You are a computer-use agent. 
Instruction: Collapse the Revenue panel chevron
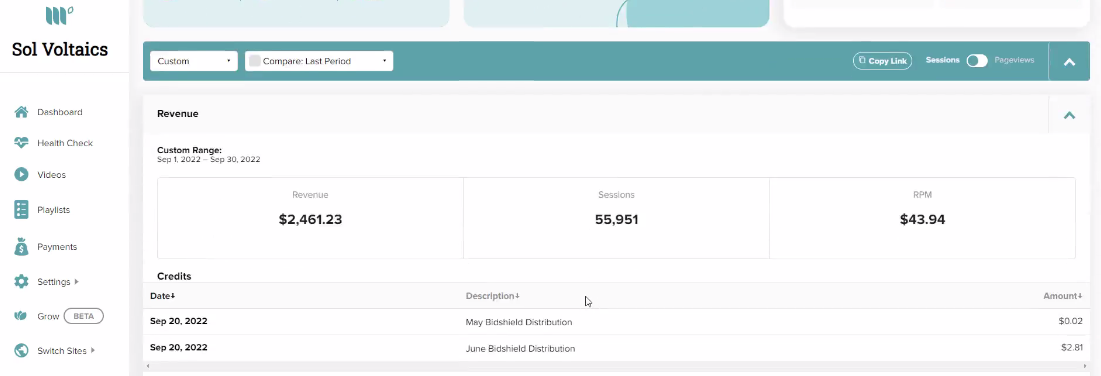(x=1069, y=115)
